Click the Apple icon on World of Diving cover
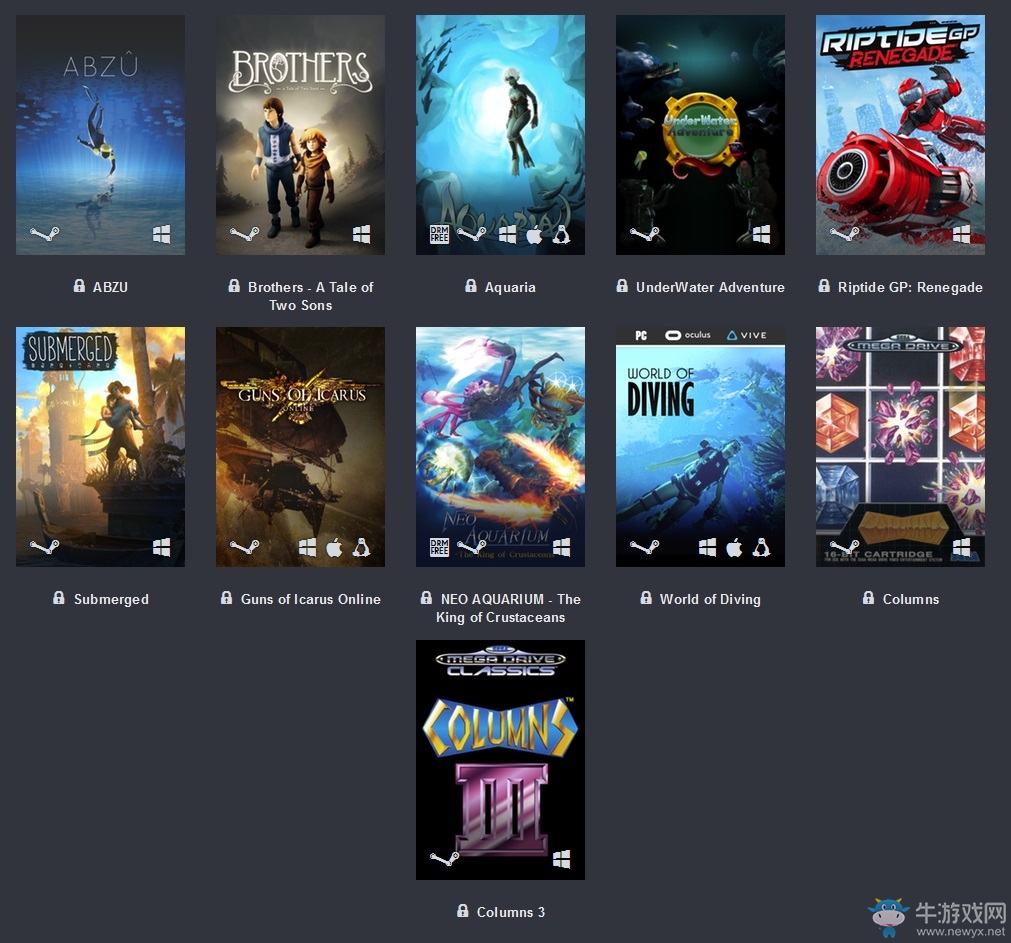This screenshot has width=1011, height=943. (x=734, y=548)
